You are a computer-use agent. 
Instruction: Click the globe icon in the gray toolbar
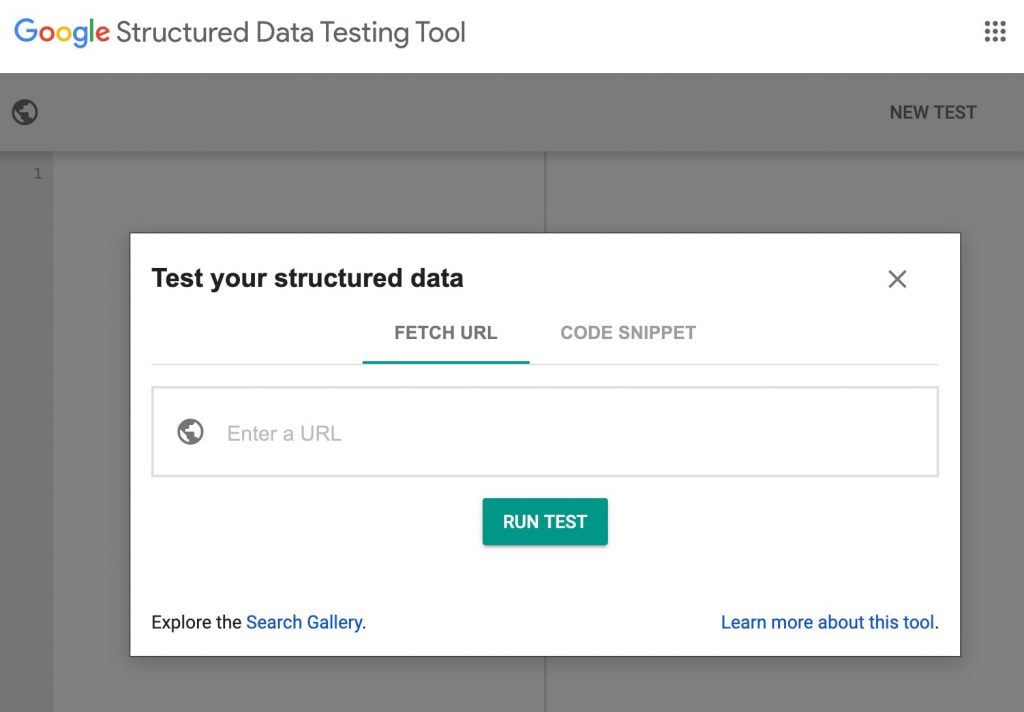[x=25, y=112]
